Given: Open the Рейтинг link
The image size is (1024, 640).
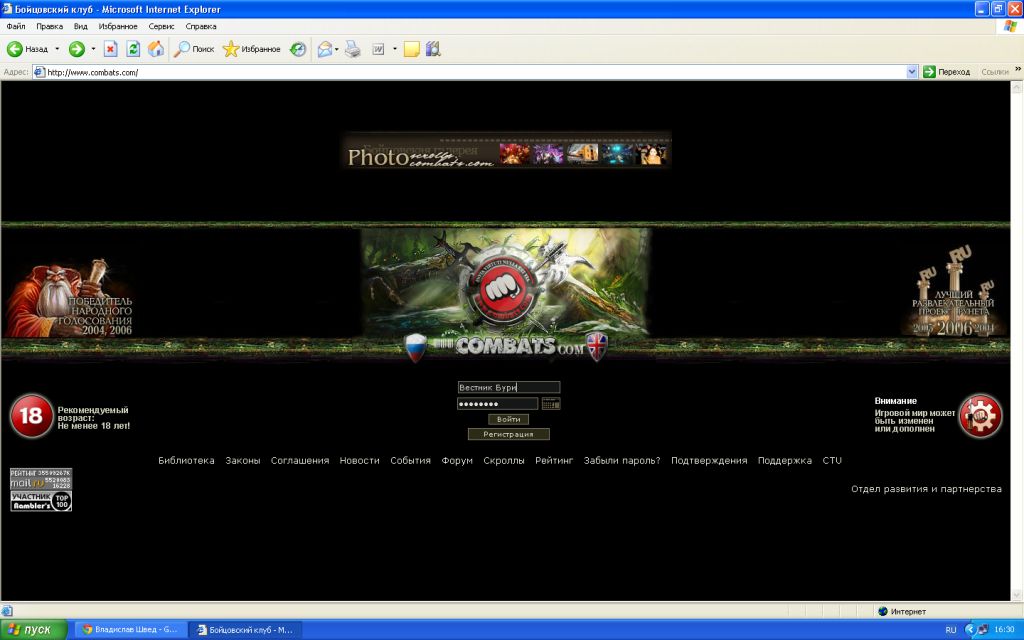Looking at the screenshot, I should tap(554, 460).
